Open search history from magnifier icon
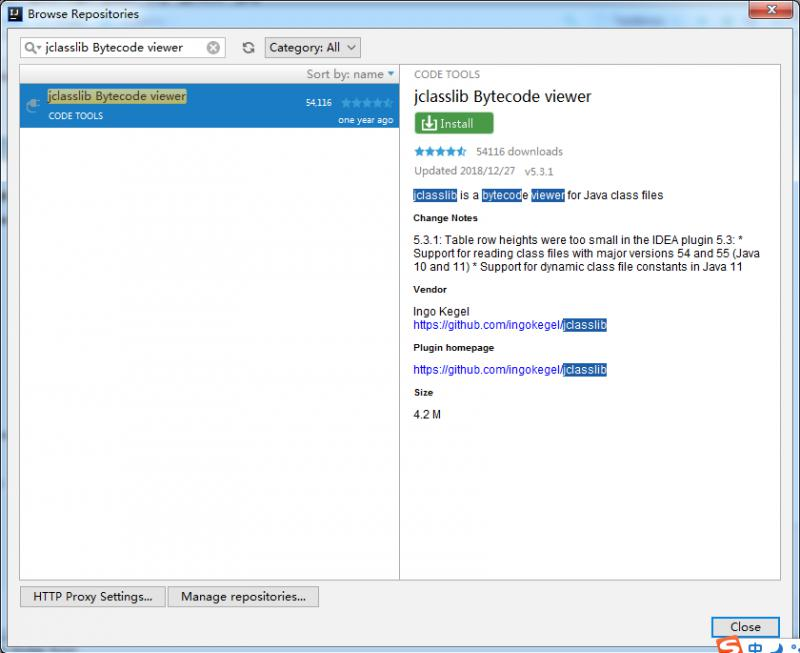Screen dimensions: 800x653 tap(32, 47)
